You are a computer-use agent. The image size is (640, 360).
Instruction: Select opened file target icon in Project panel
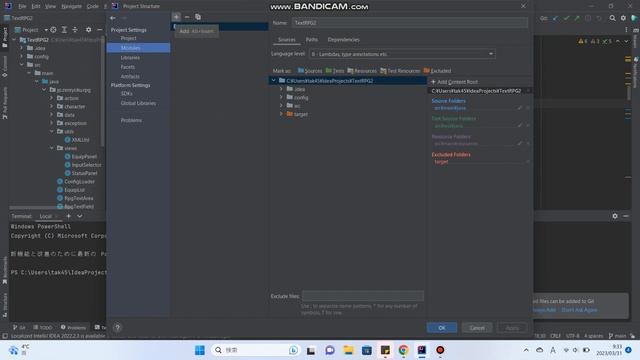pos(53,30)
